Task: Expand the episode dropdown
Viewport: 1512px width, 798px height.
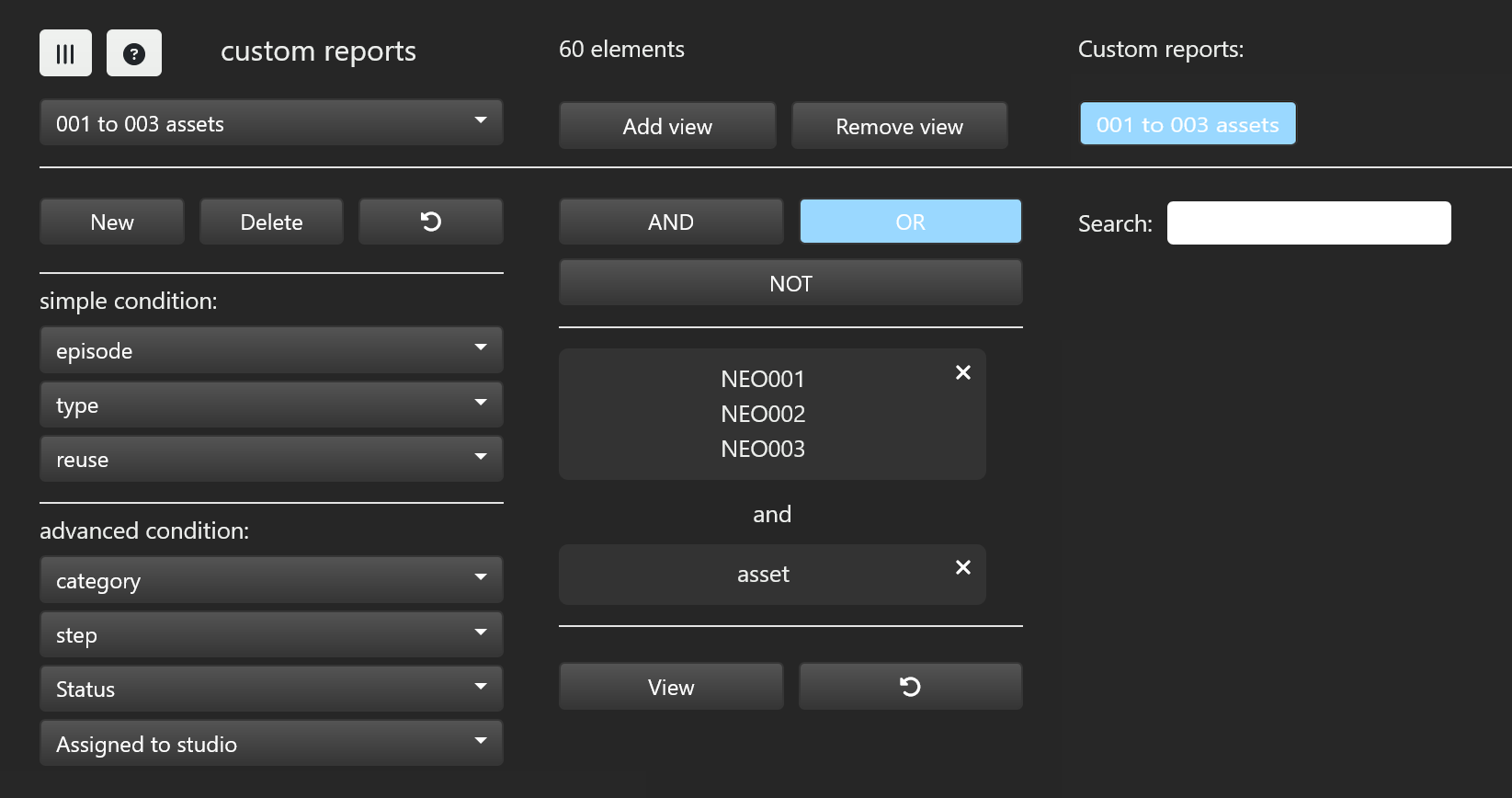Action: pyautogui.click(x=271, y=350)
